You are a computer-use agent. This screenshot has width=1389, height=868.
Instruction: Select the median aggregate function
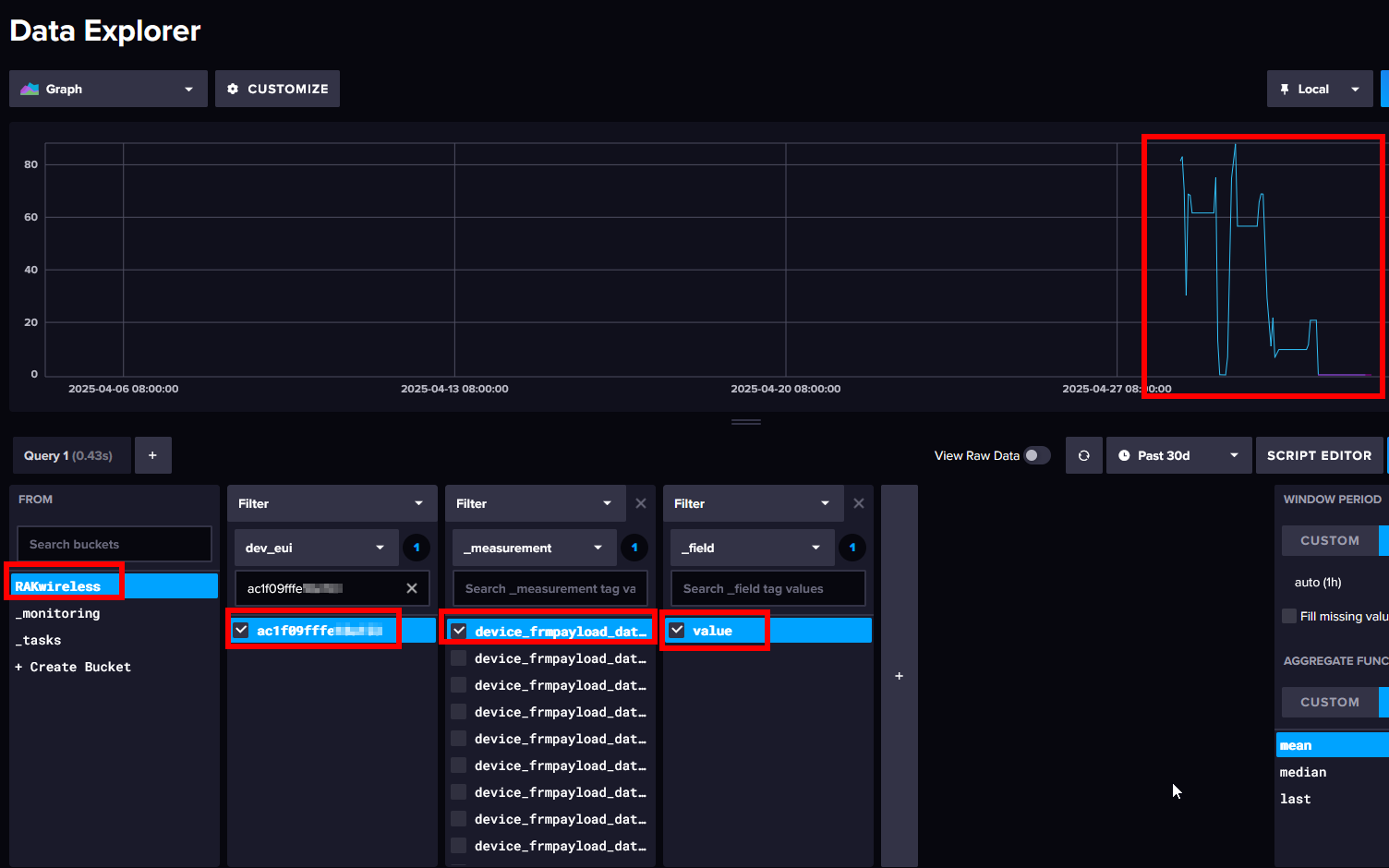pyautogui.click(x=1333, y=772)
